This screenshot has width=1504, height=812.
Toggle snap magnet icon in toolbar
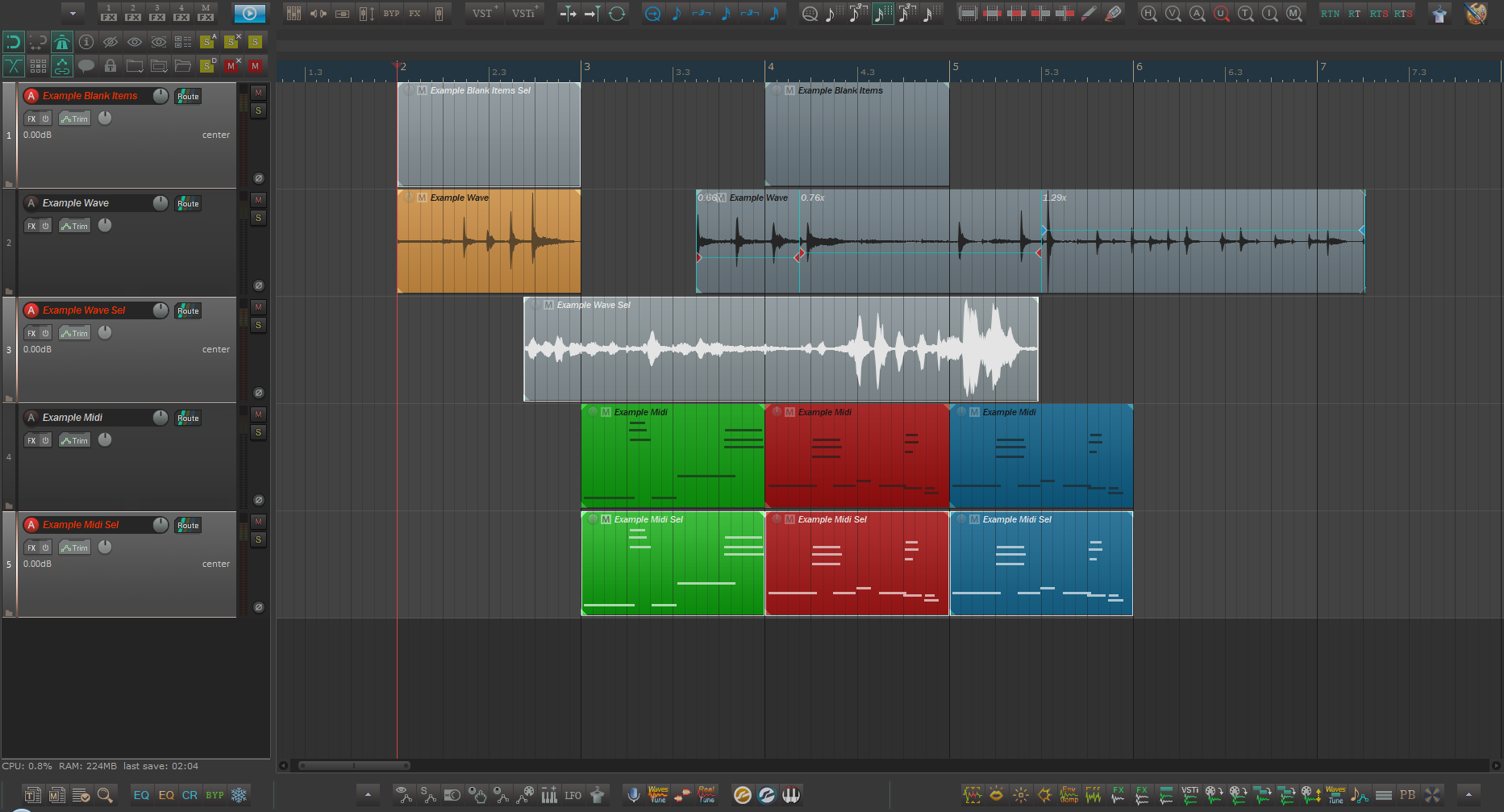(14, 41)
